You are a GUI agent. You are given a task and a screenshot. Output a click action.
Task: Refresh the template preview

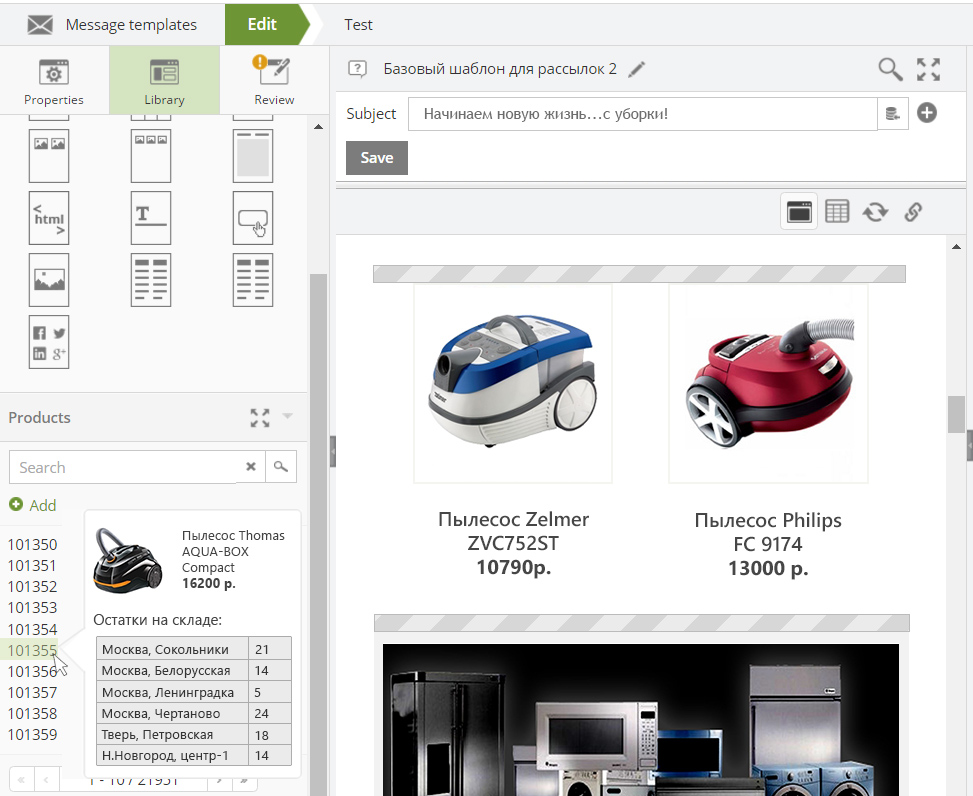[x=875, y=212]
